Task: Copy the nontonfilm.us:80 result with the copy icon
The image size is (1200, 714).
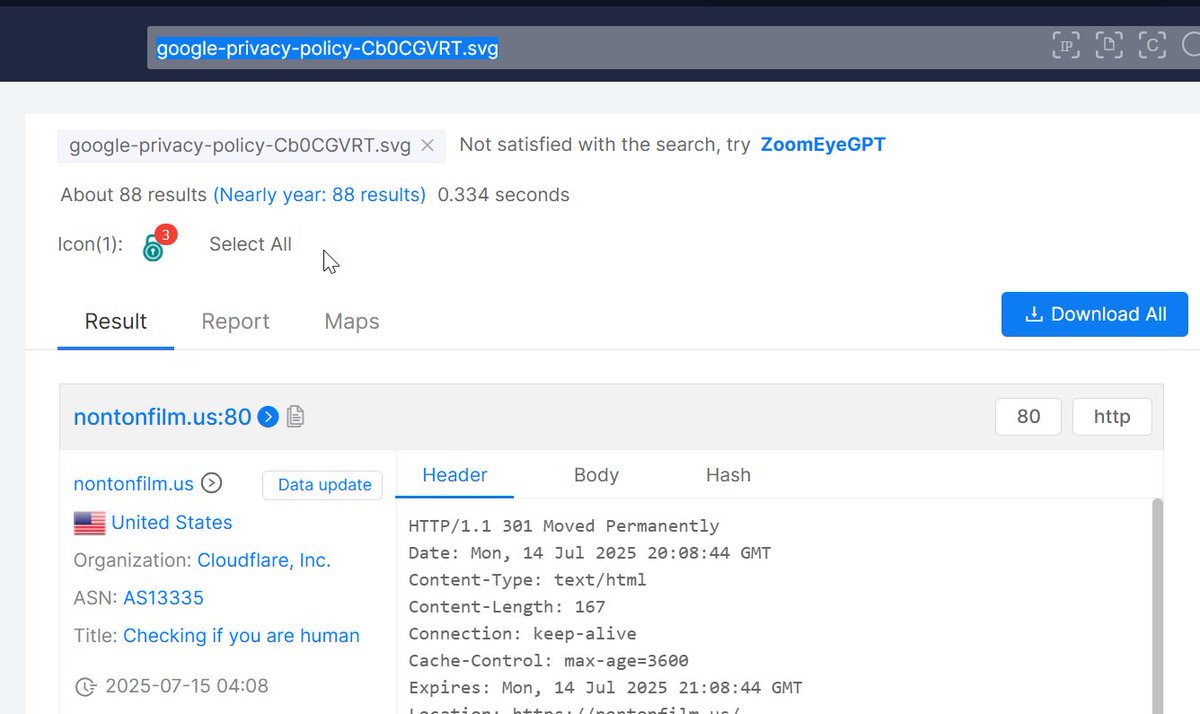Action: tap(295, 417)
